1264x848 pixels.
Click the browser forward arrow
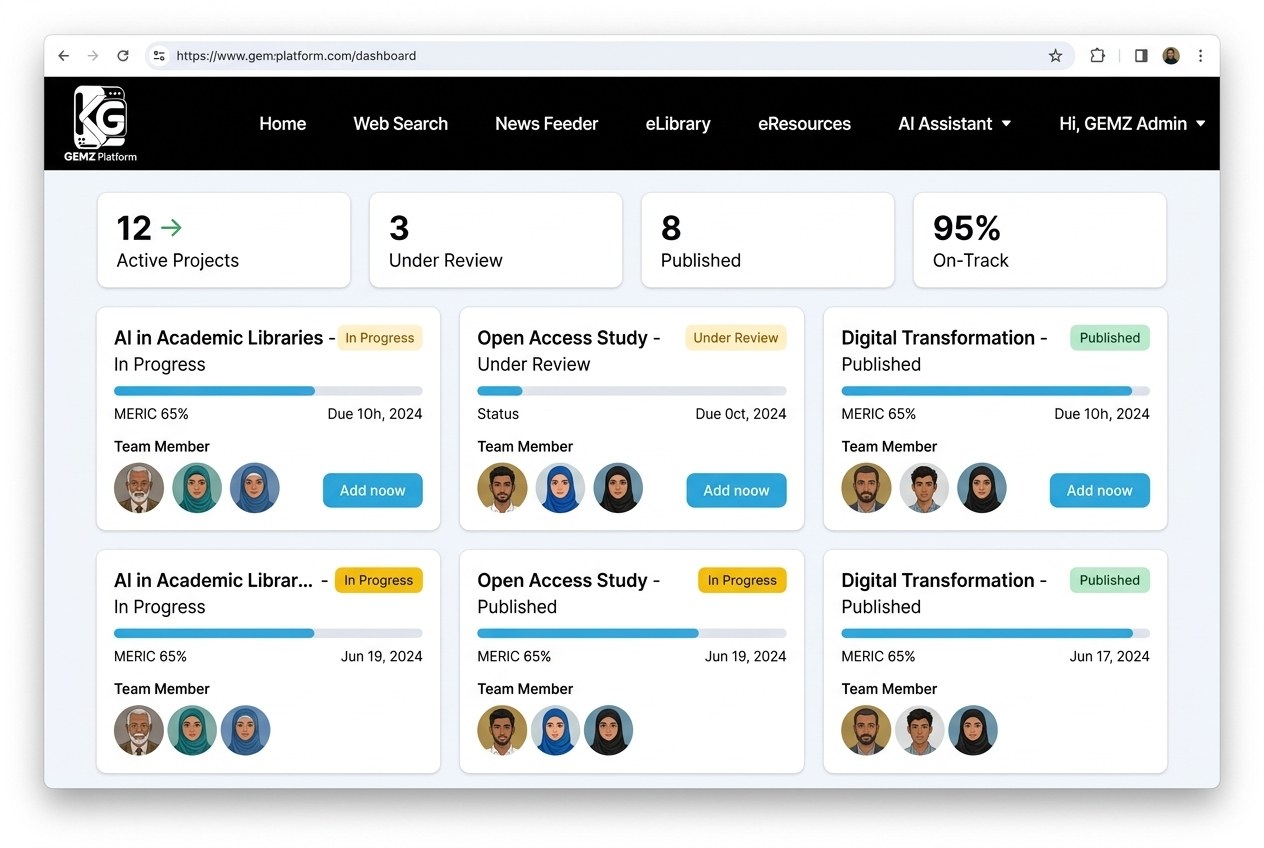(x=93, y=56)
